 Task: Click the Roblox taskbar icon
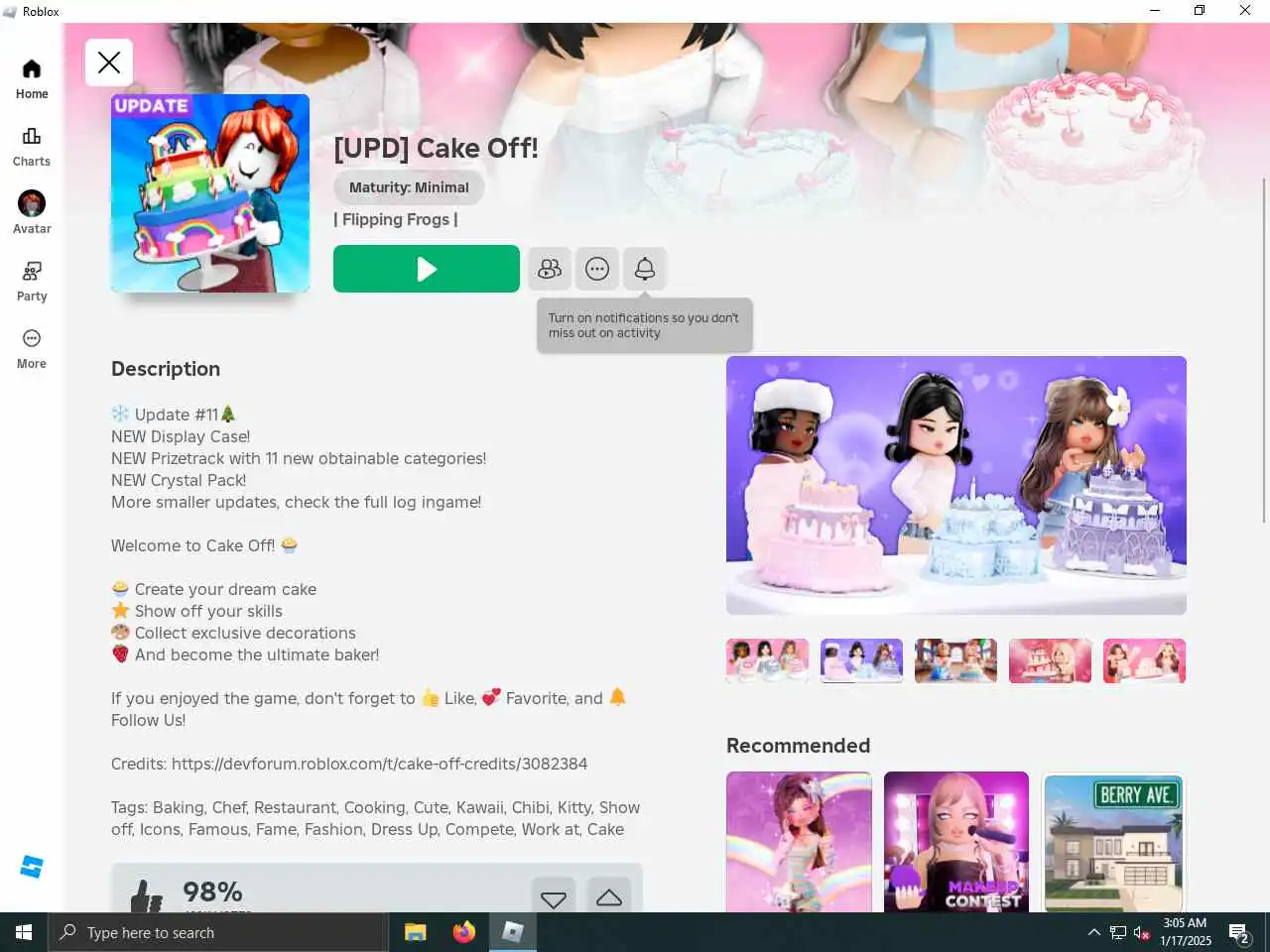coord(513,932)
